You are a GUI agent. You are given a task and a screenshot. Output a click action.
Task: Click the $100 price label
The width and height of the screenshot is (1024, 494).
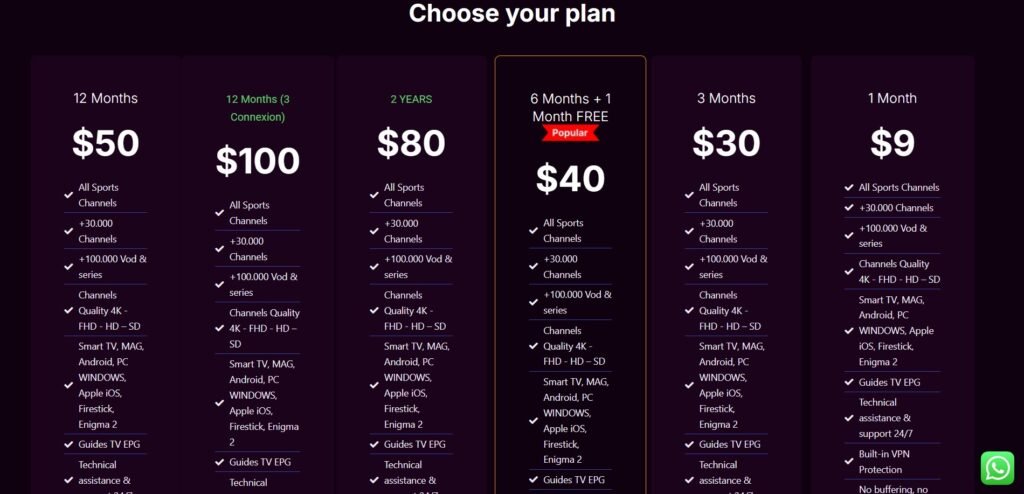coord(257,161)
